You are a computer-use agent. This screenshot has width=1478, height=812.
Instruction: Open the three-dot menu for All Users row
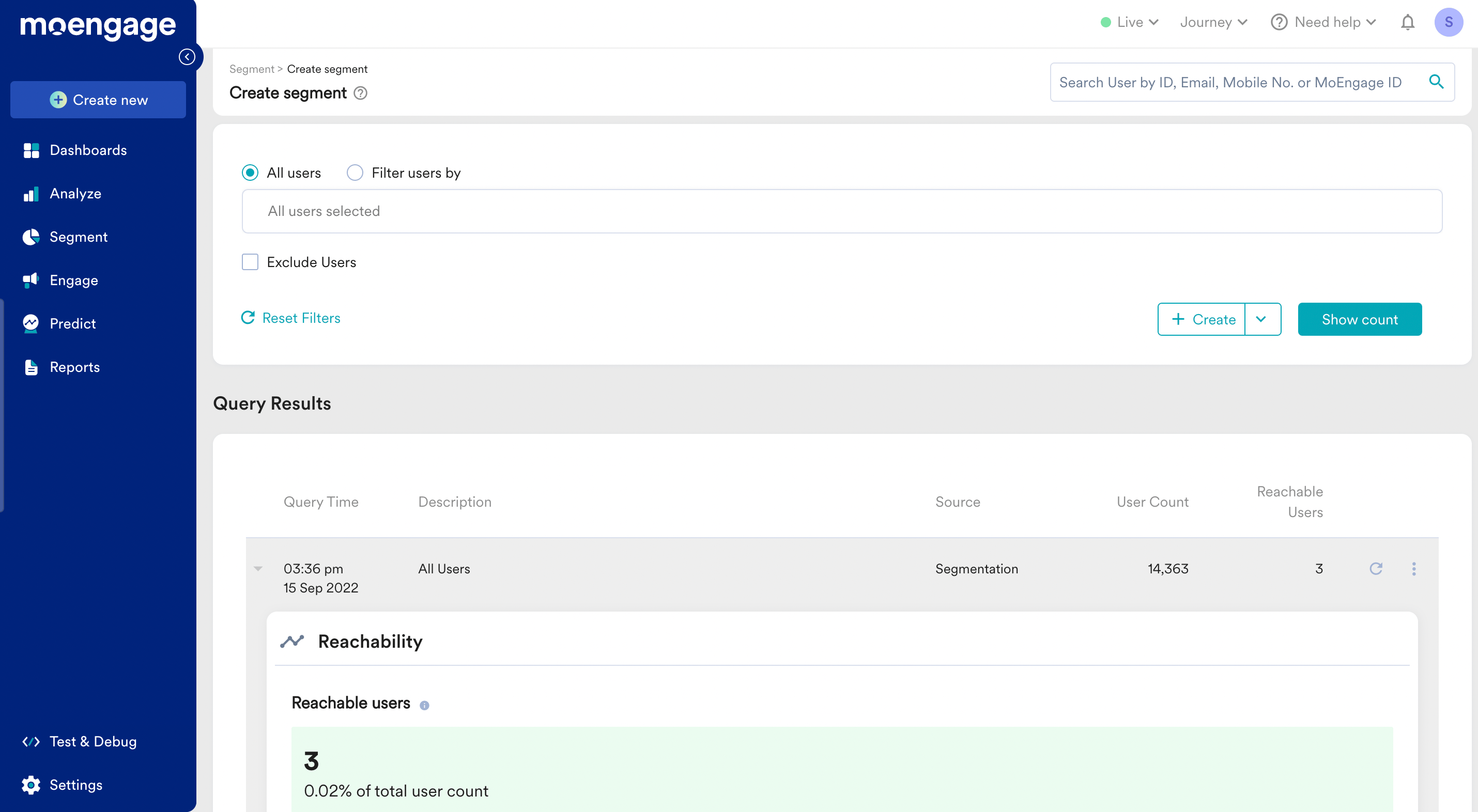click(x=1414, y=568)
